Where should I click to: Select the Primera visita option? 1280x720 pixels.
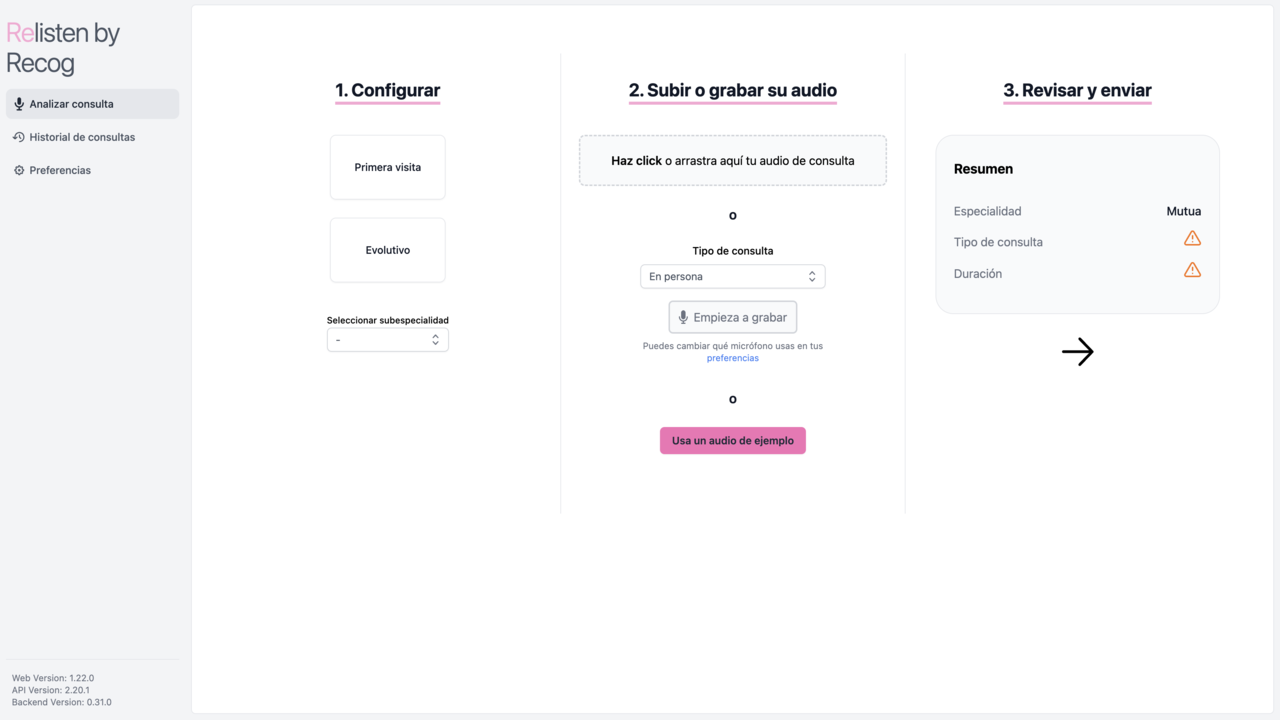point(388,167)
